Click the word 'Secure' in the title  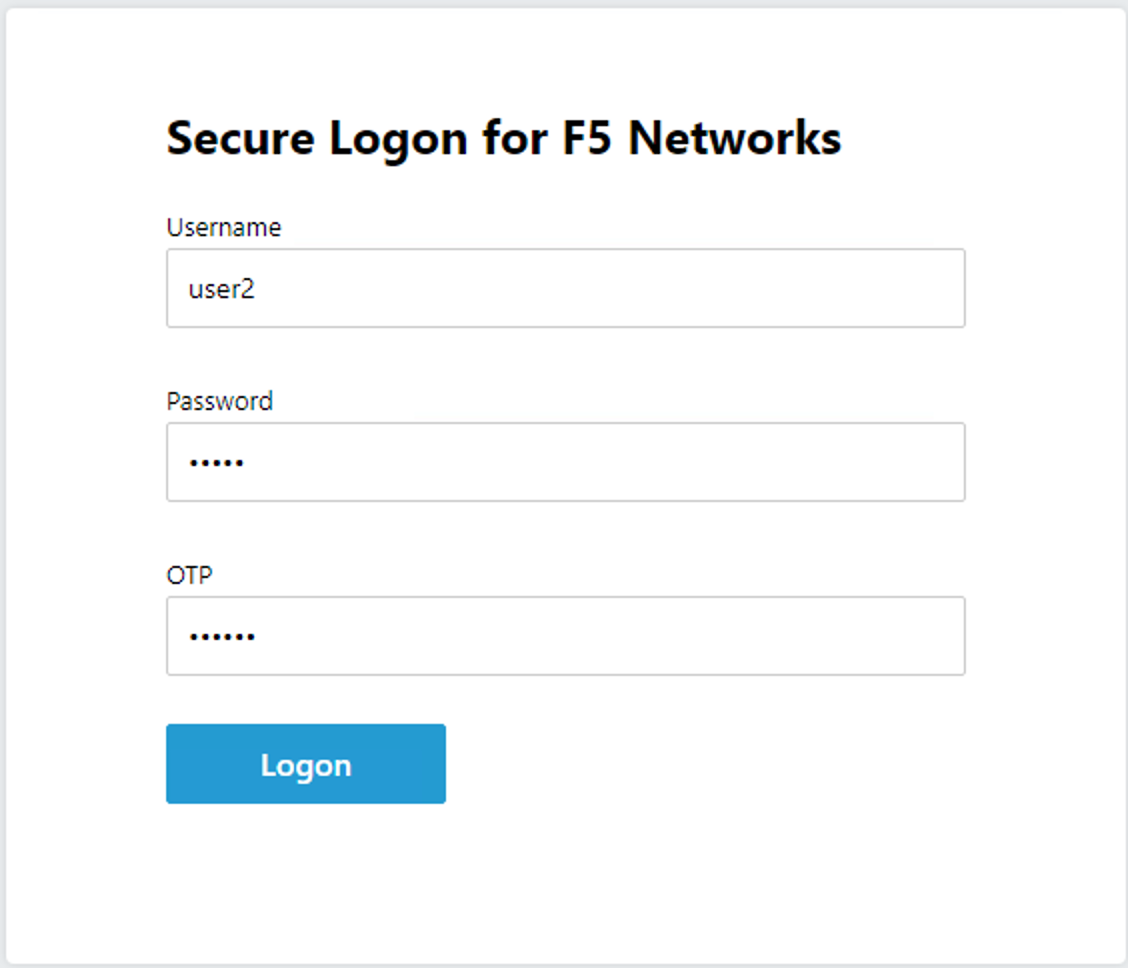(x=241, y=138)
